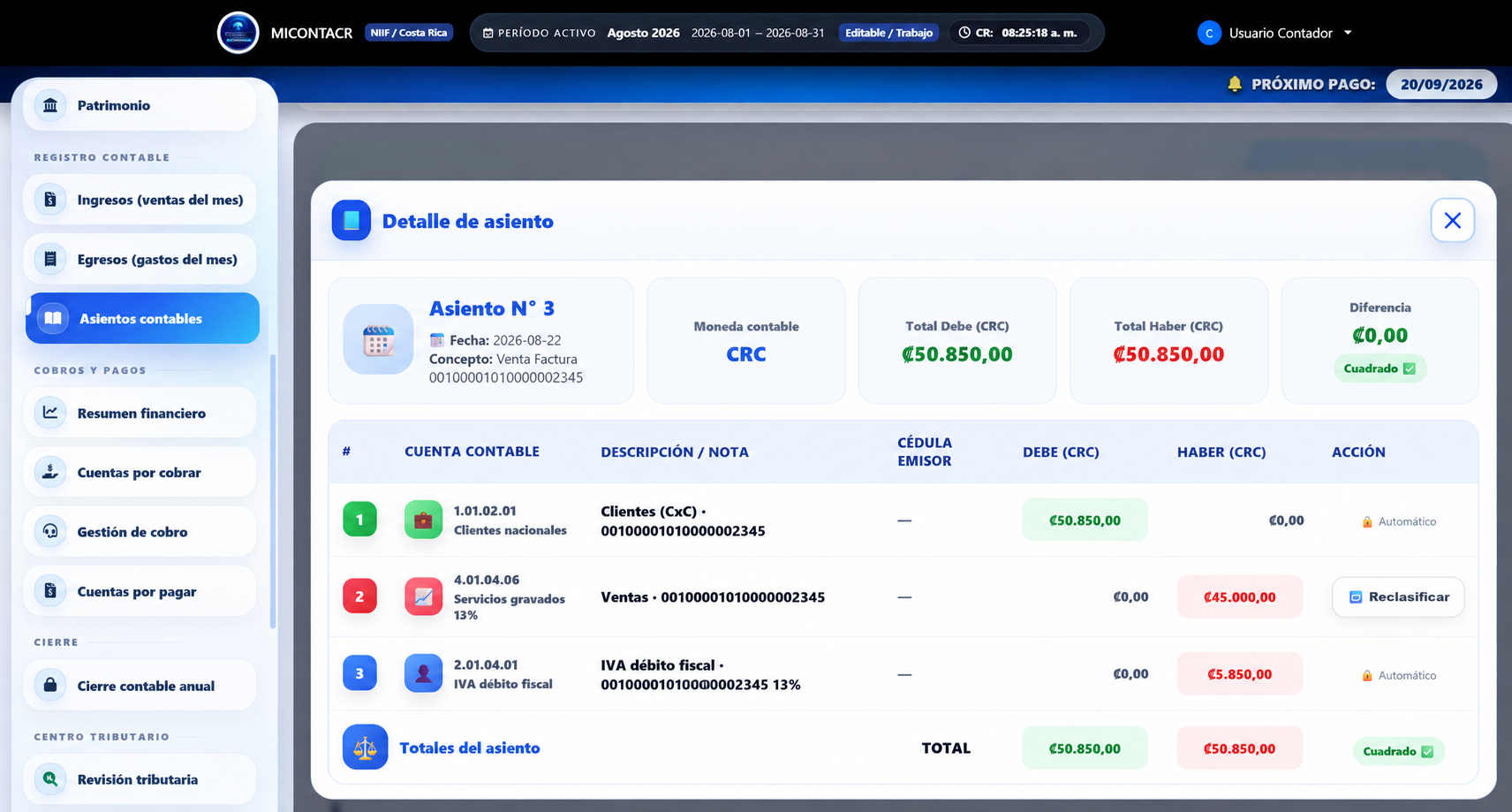Click the próximo pago bell icon

(x=1235, y=84)
